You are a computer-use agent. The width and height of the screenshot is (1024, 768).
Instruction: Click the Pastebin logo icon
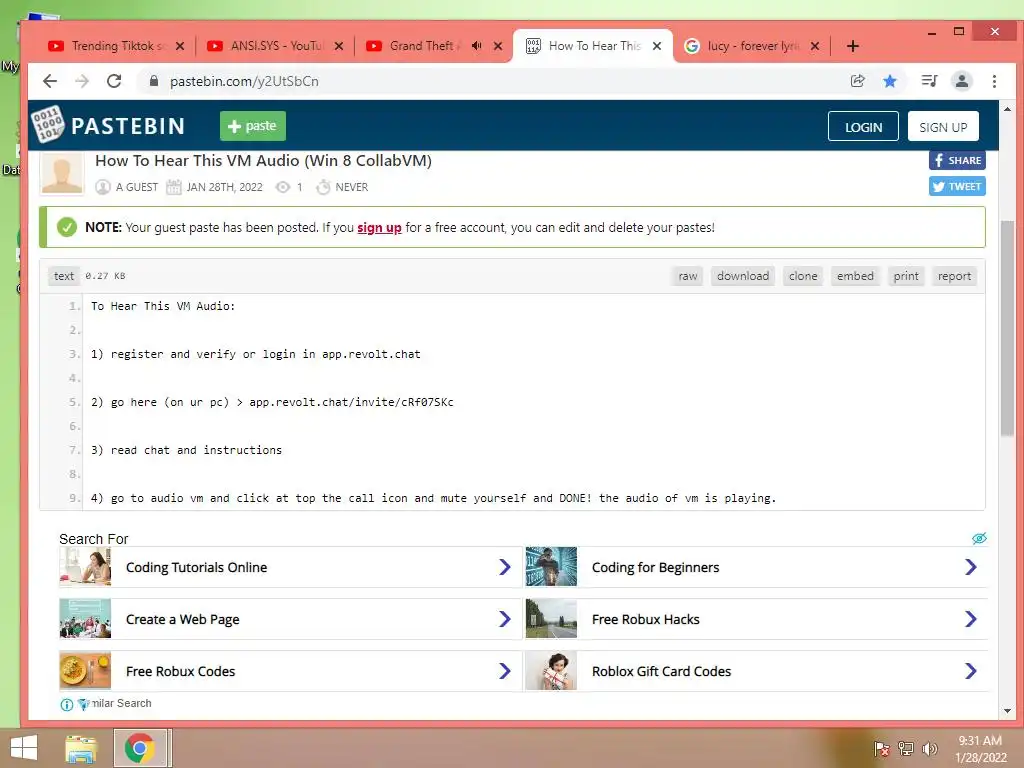48,124
